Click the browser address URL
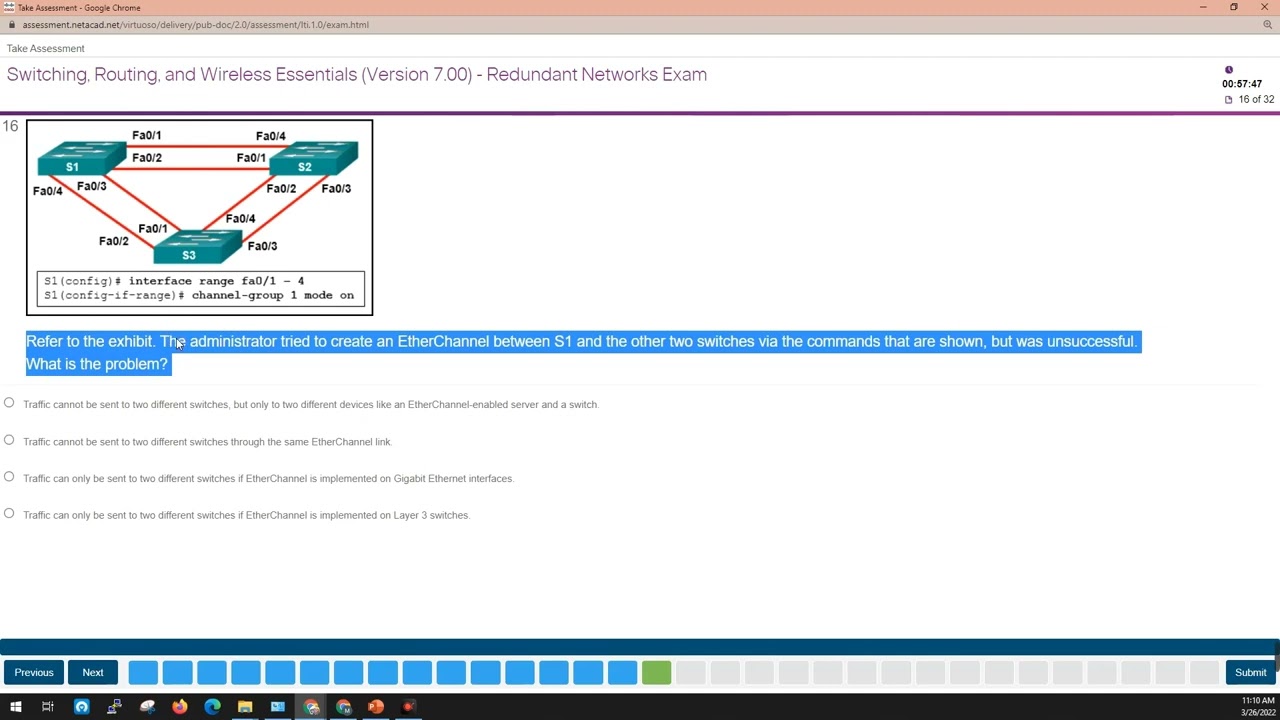Image resolution: width=1280 pixels, height=720 pixels. point(195,25)
